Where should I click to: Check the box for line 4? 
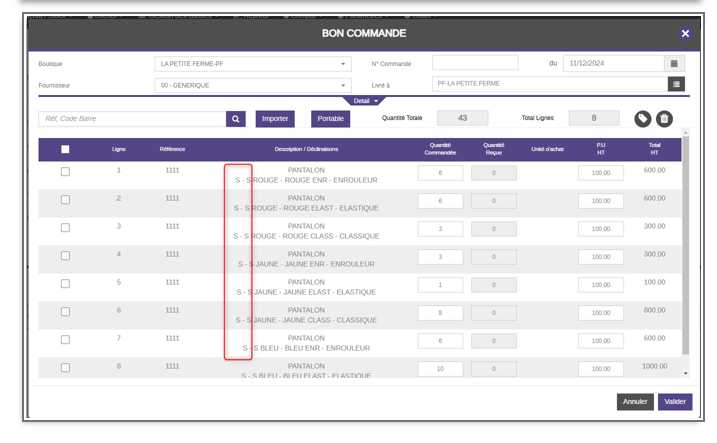click(x=65, y=256)
